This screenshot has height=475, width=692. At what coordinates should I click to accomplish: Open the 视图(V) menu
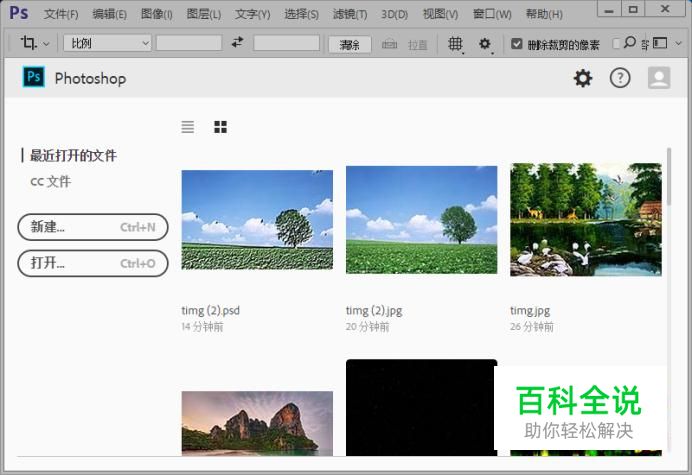click(440, 14)
